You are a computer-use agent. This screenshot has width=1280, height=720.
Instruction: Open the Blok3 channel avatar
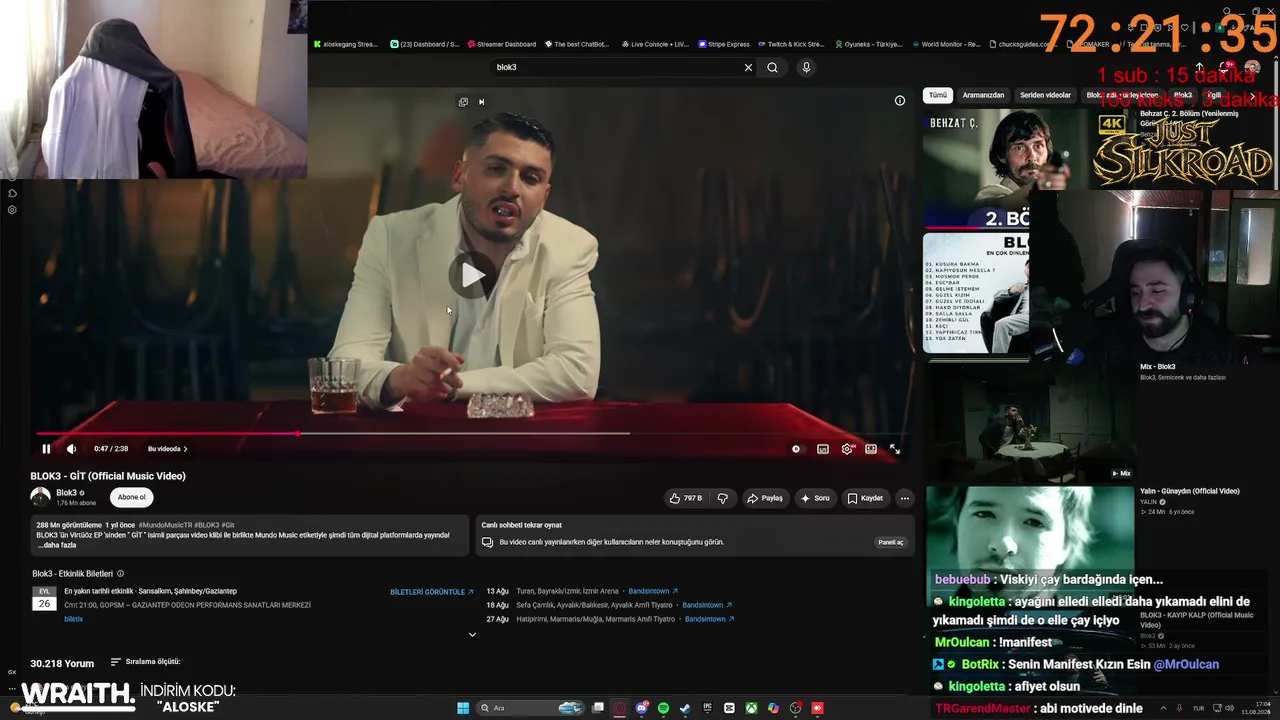40,497
